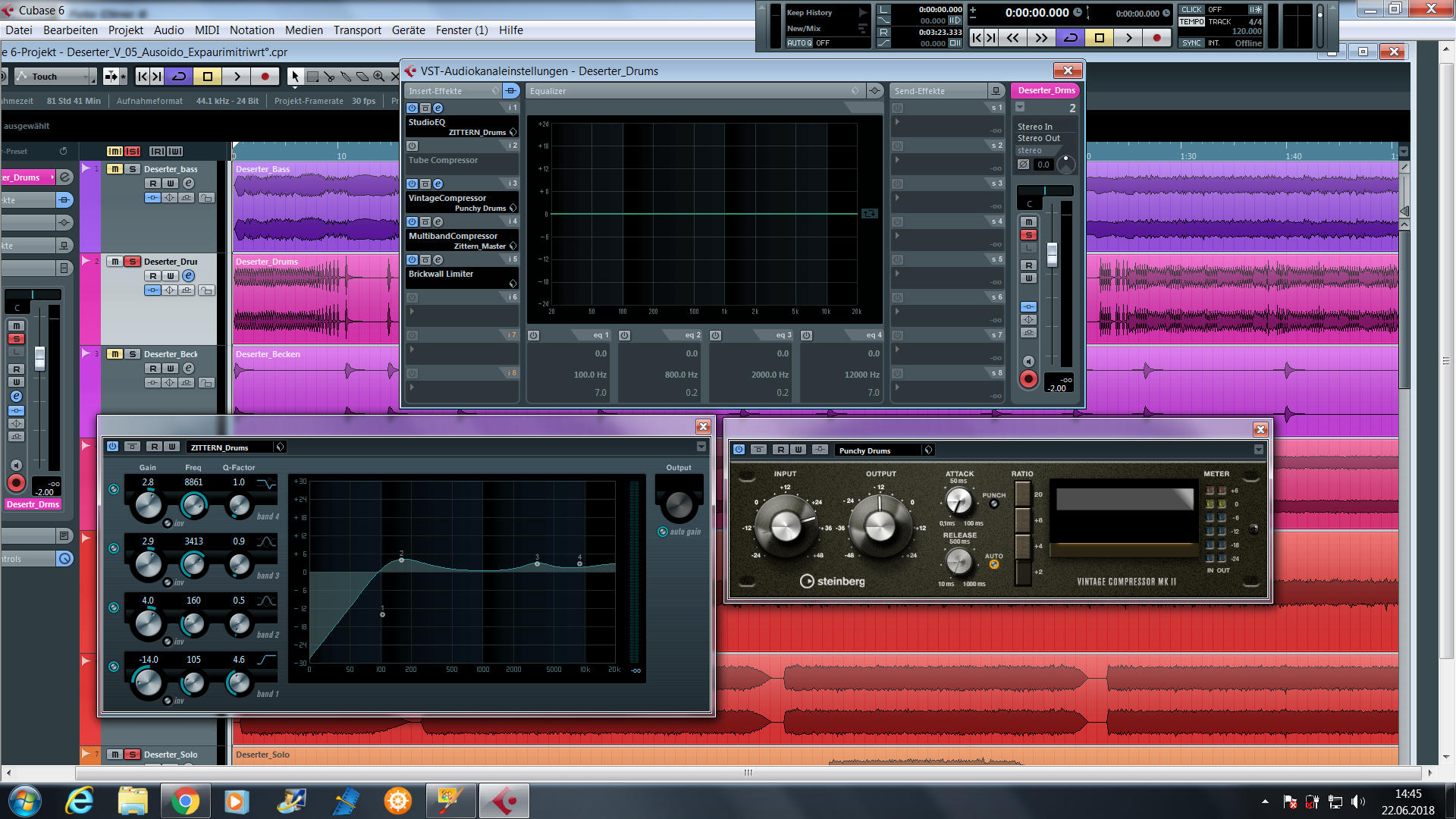The width and height of the screenshot is (1456, 819).
Task: Go to previous marker in project toolbar
Action: point(142,76)
